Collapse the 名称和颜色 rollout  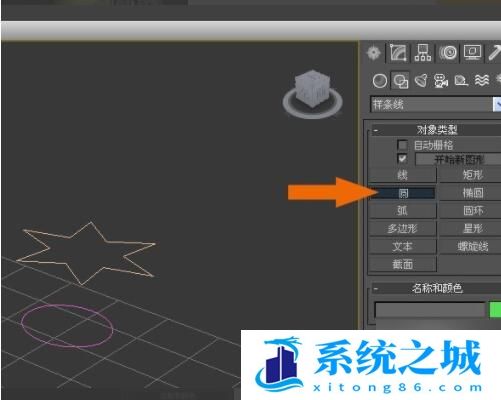tap(376, 289)
